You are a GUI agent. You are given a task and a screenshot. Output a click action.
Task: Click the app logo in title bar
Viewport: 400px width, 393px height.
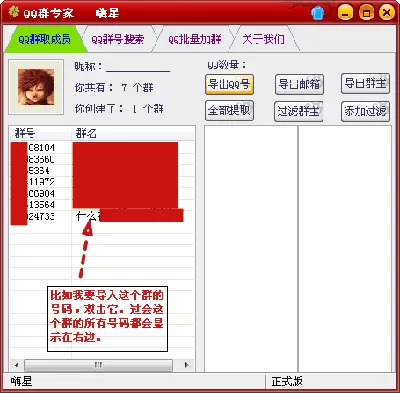click(14, 12)
